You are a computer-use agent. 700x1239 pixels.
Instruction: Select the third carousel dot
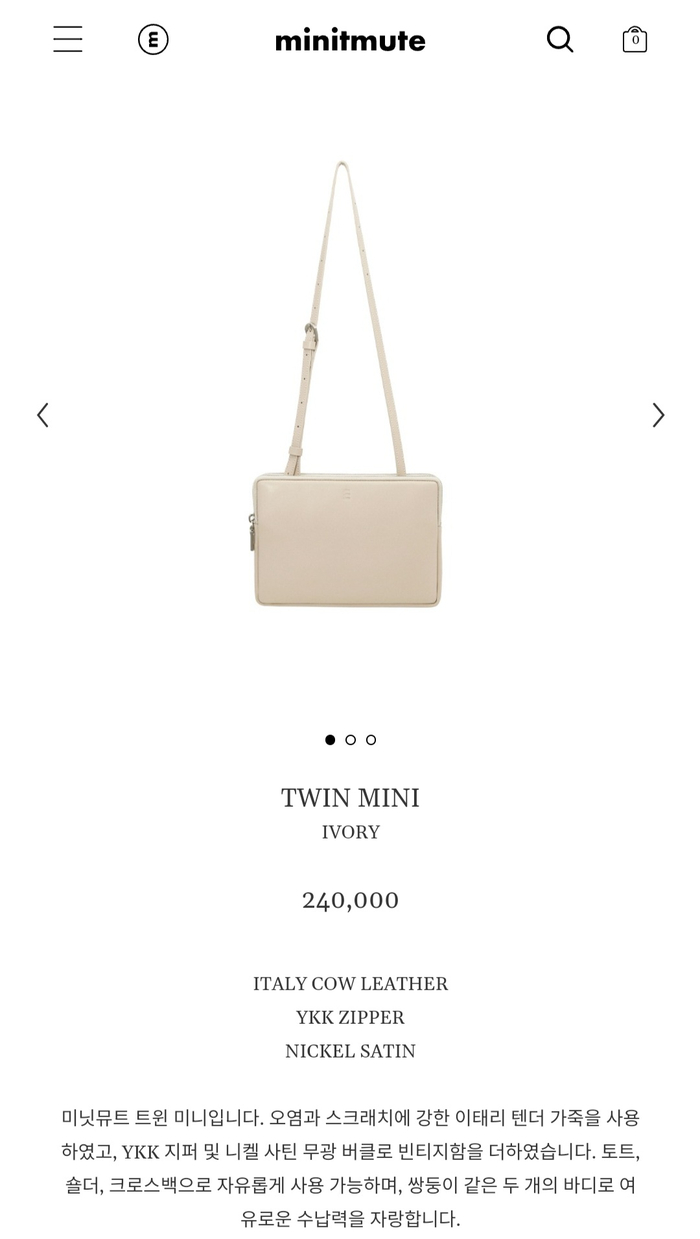click(x=371, y=740)
